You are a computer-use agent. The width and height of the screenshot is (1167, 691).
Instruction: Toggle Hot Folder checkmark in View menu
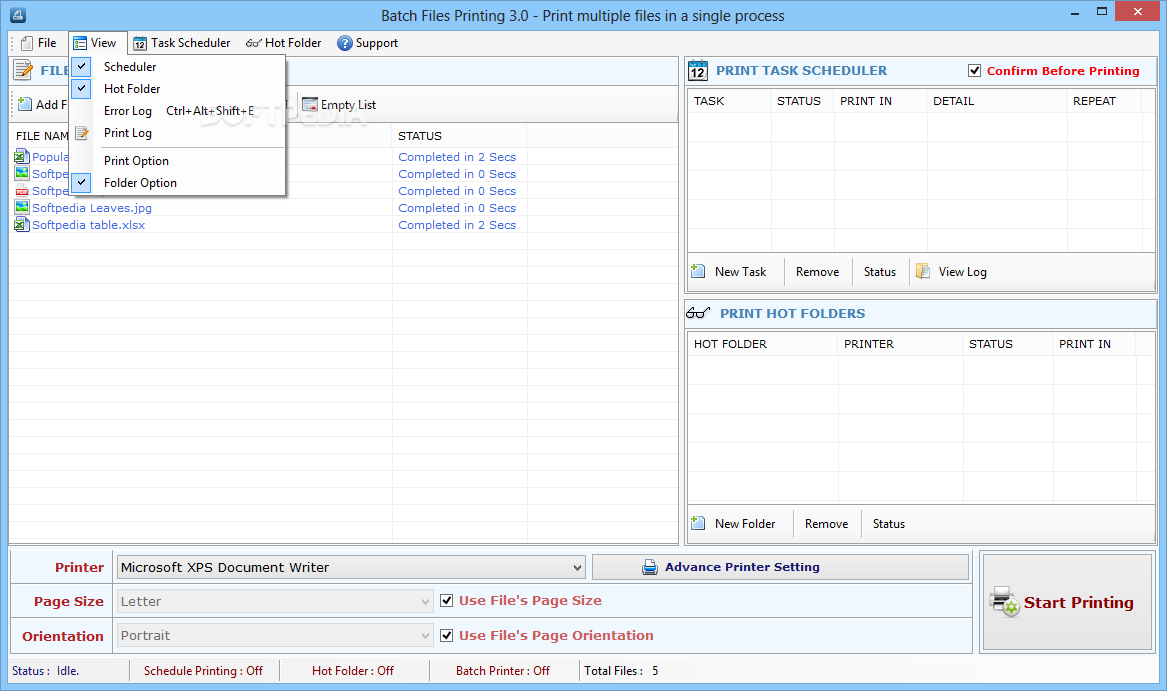(x=82, y=88)
